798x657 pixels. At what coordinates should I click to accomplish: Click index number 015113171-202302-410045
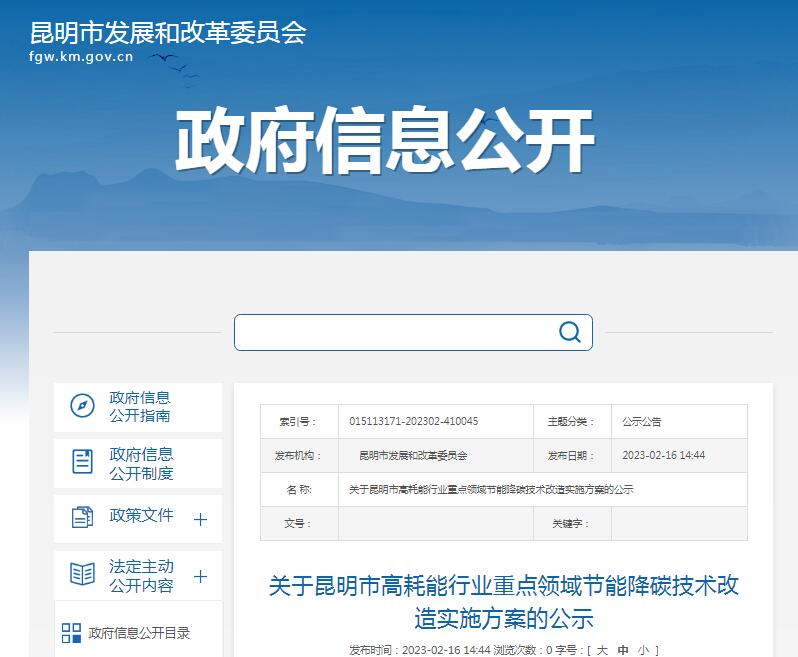[x=413, y=422]
